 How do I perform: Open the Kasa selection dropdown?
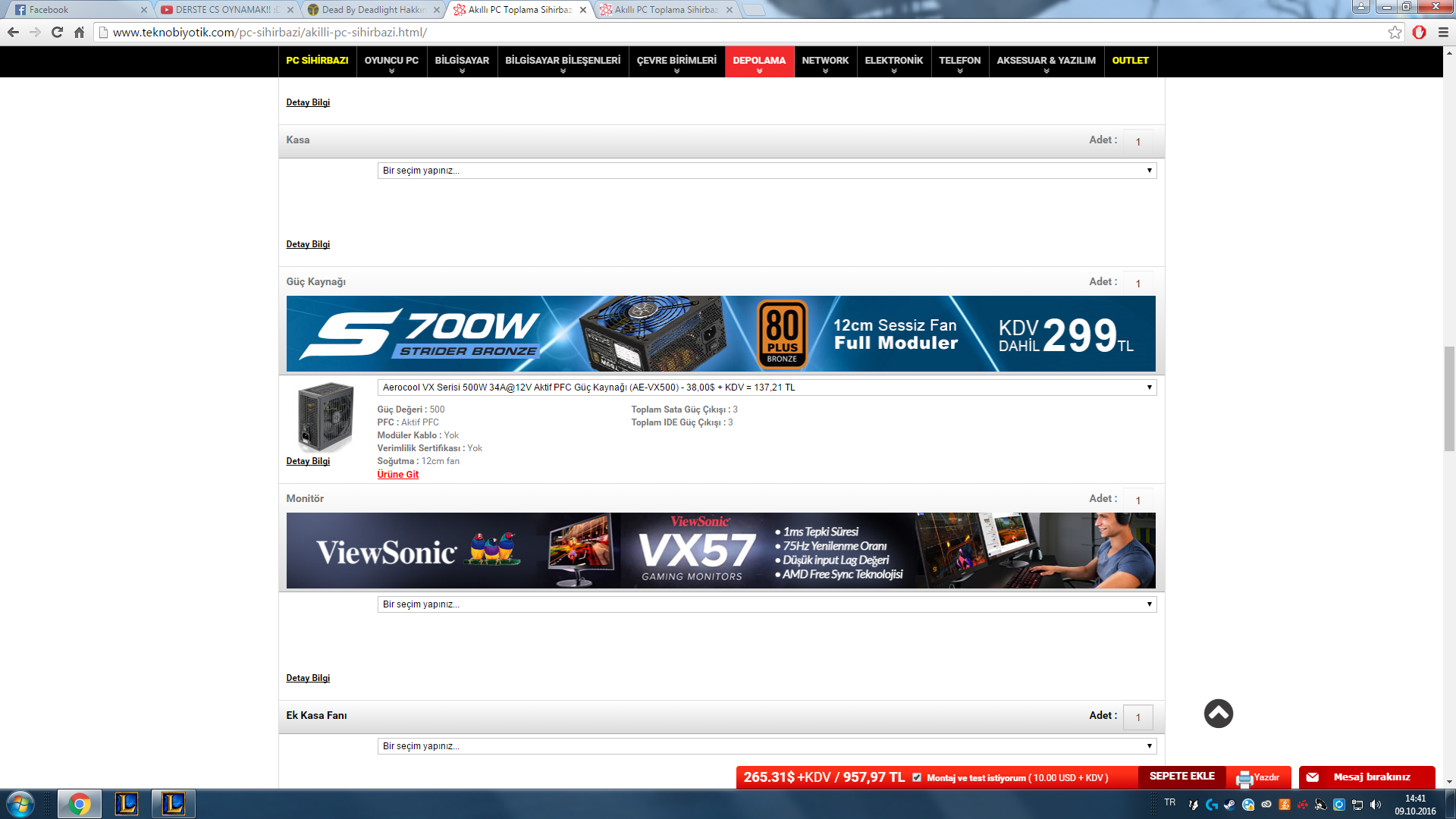pos(767,171)
